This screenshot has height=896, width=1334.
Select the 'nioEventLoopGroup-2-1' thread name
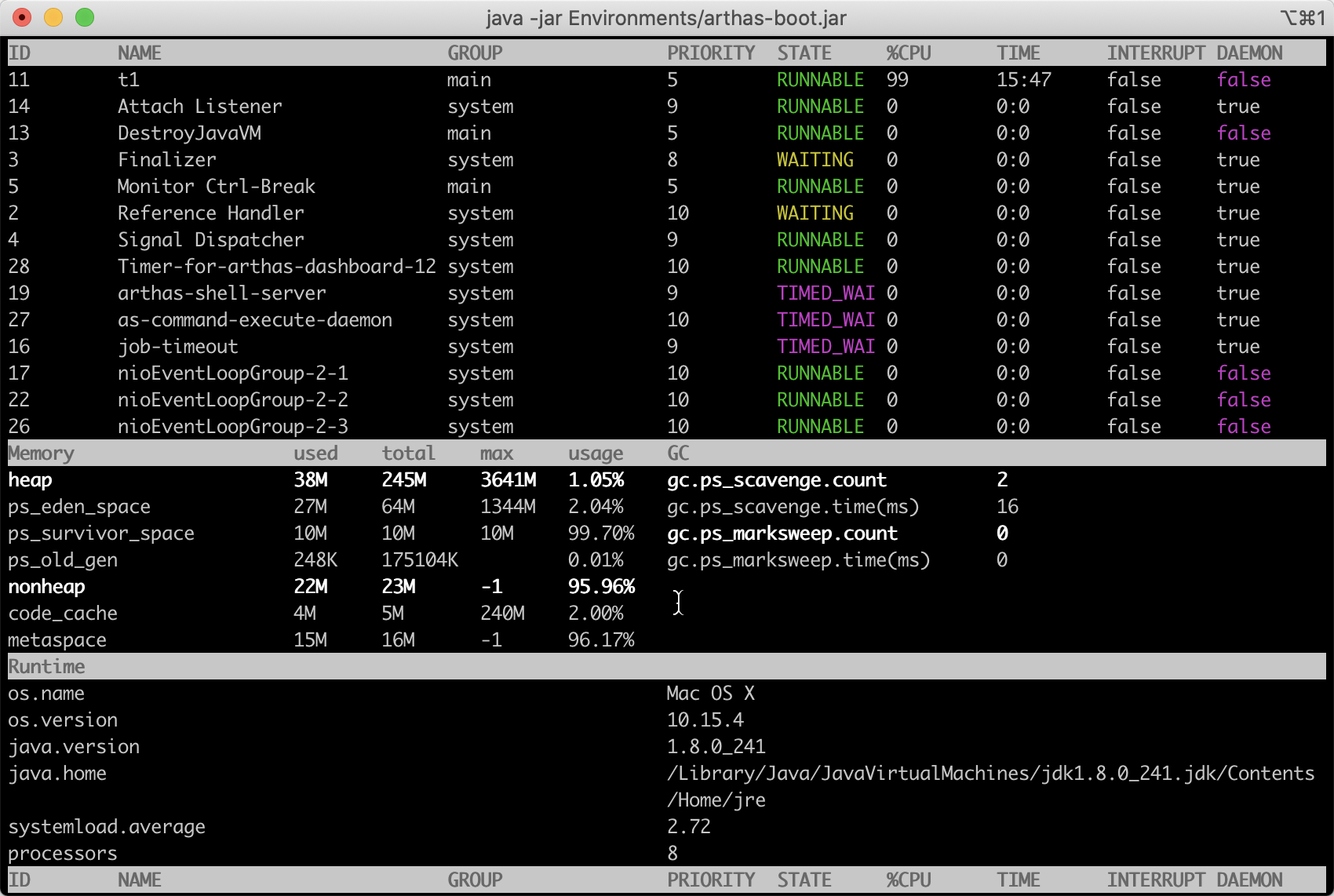click(x=233, y=373)
